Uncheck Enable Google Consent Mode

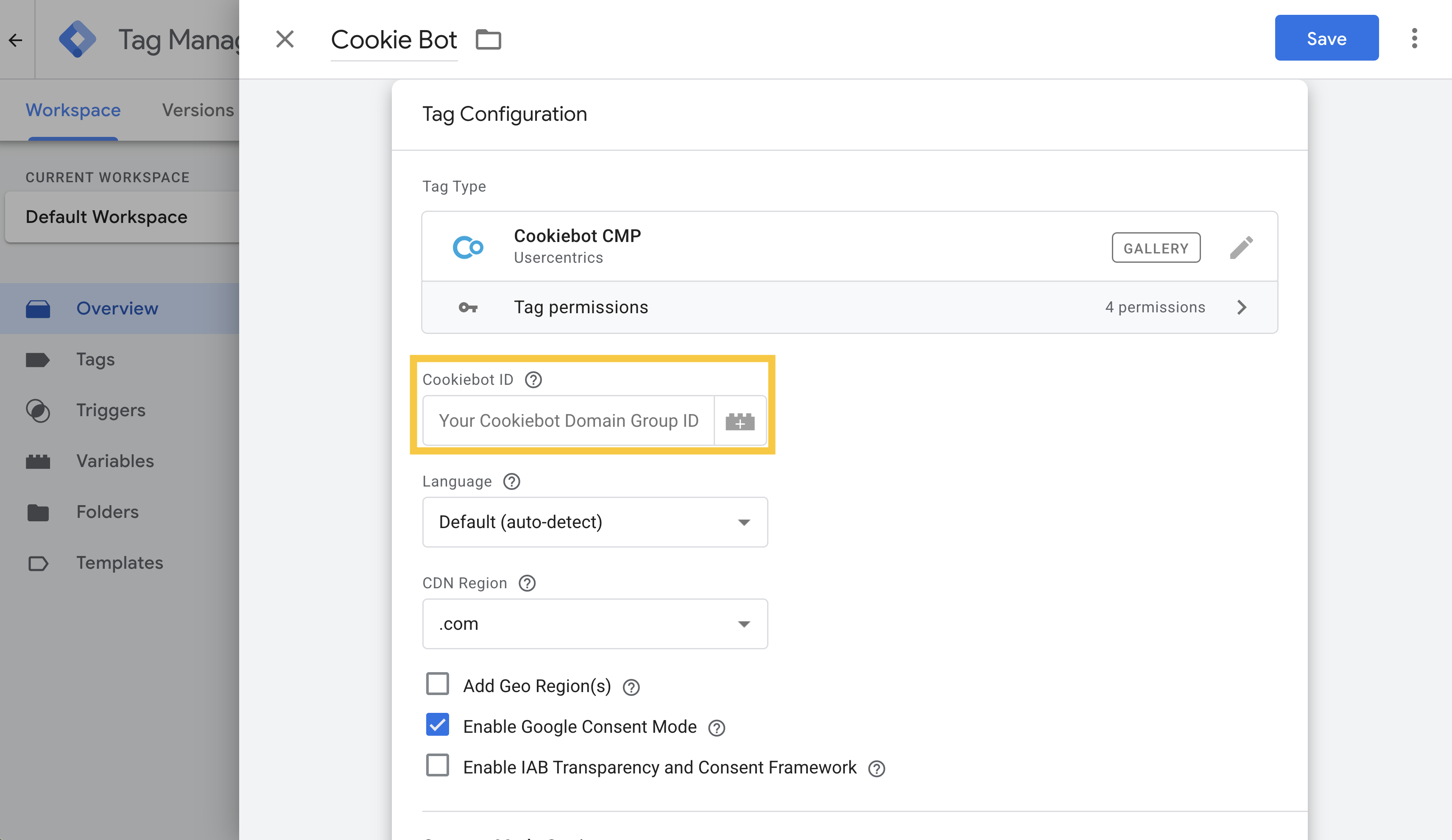[x=437, y=724]
